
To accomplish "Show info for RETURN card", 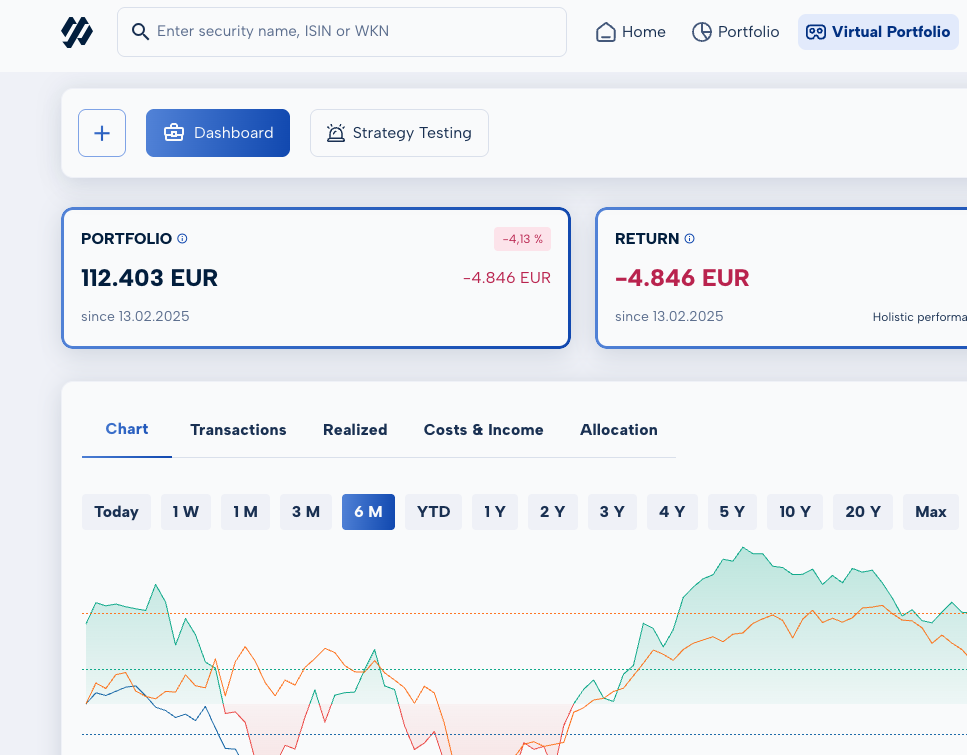I will point(689,239).
